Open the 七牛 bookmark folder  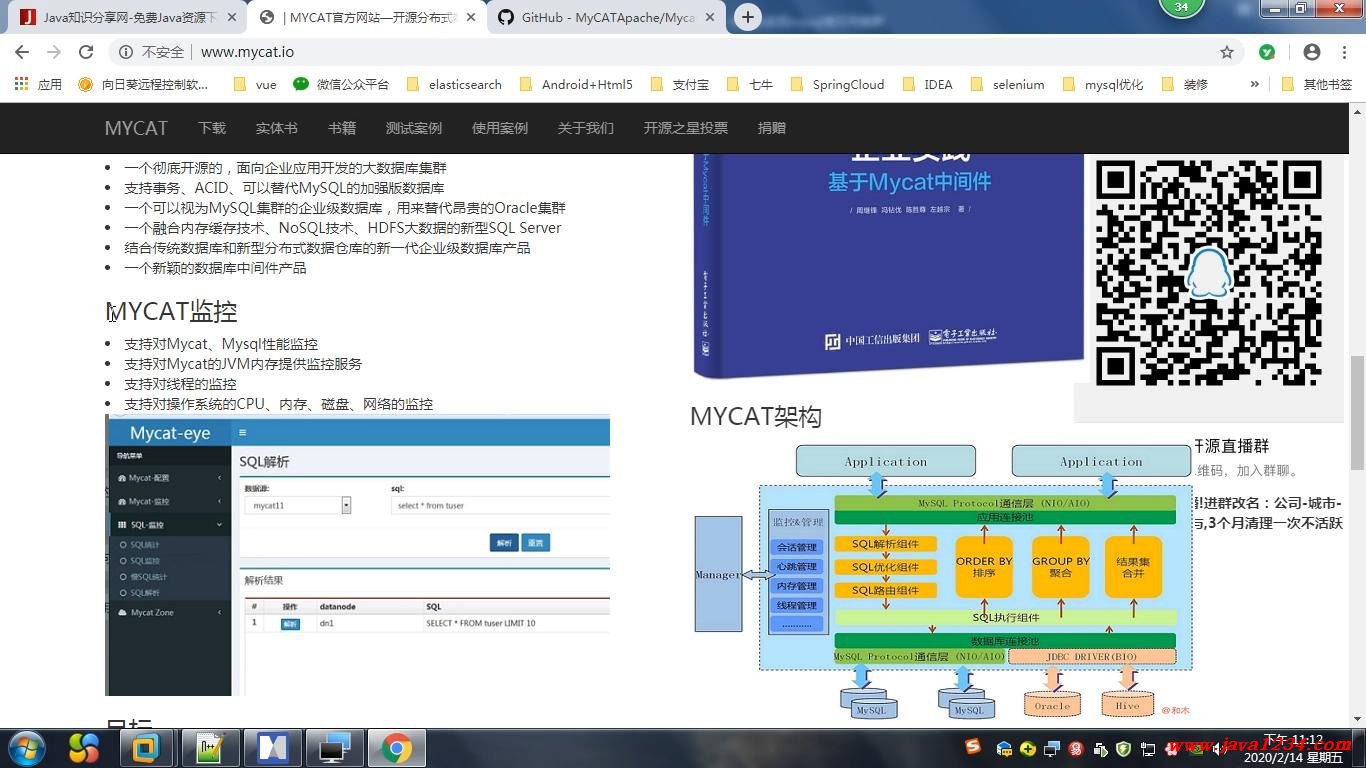(x=750, y=84)
